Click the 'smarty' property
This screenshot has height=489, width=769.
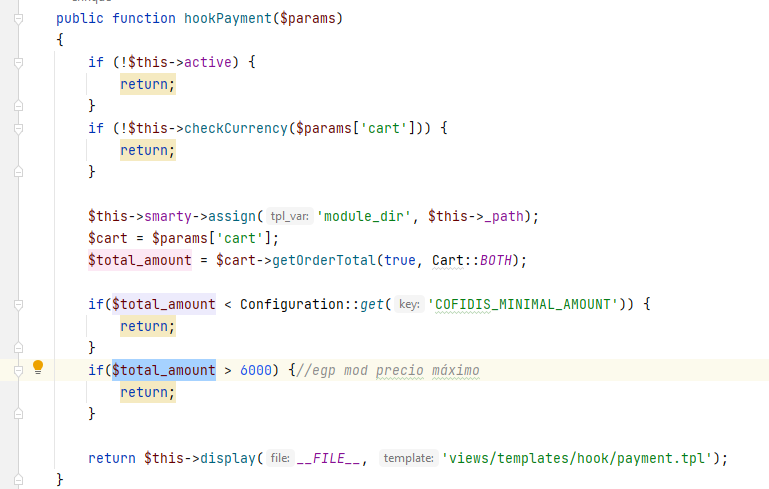click(x=168, y=216)
